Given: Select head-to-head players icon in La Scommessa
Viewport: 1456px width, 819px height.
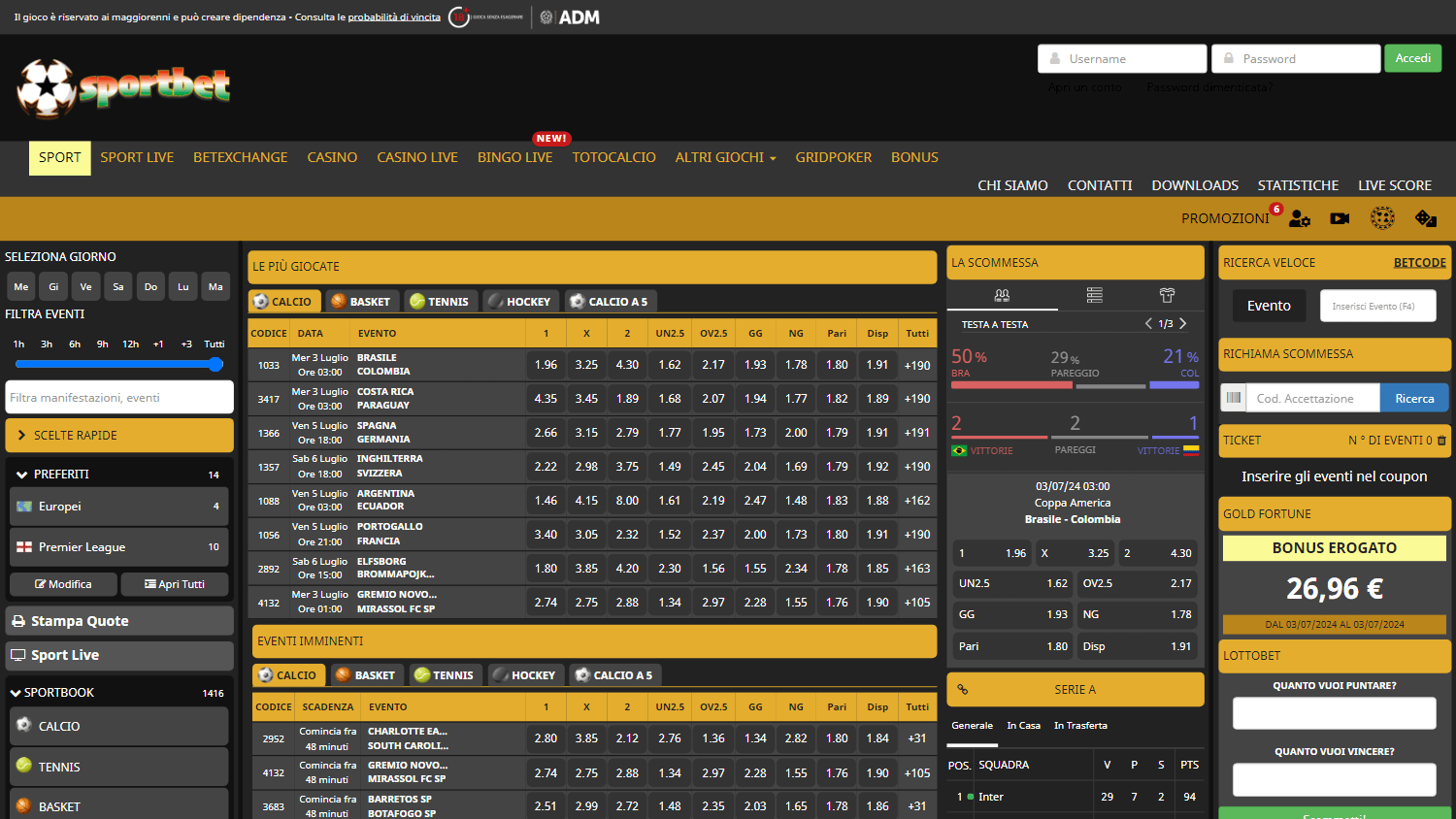Looking at the screenshot, I should (x=1002, y=295).
